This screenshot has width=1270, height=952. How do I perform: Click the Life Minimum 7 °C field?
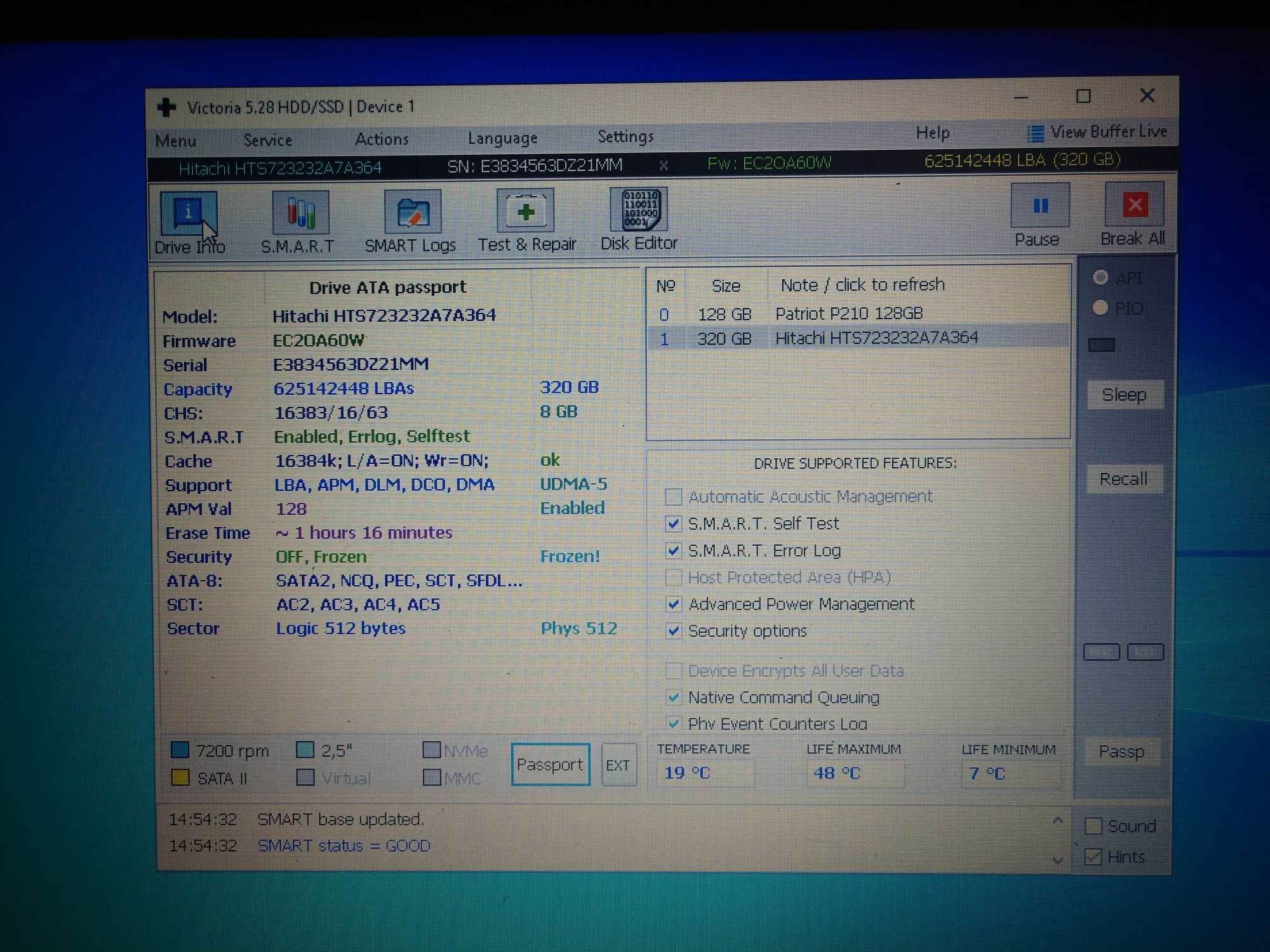click(1010, 774)
